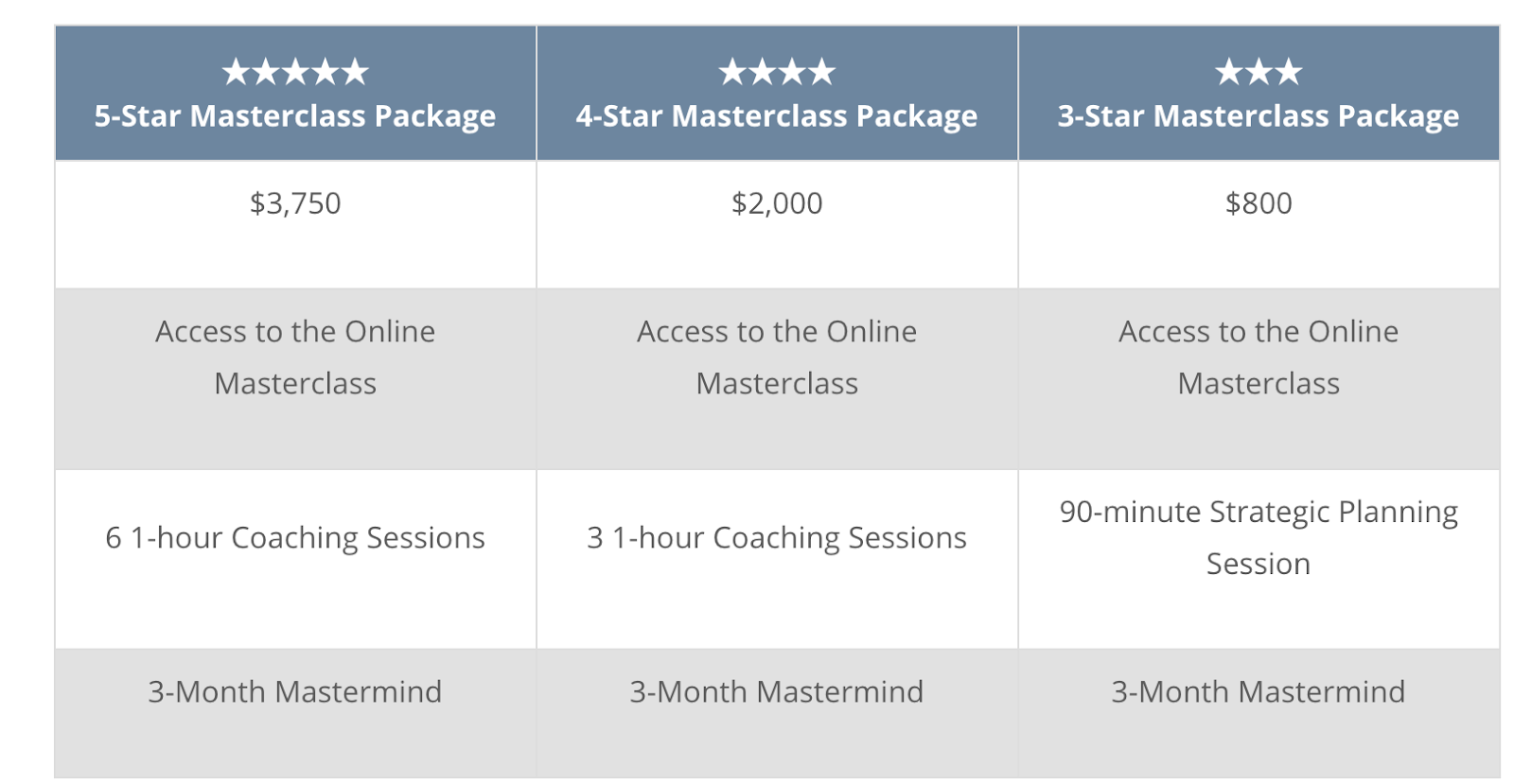This screenshot has height=784, width=1514.
Task: Select the 5-Star Masterclass Package heading
Action: point(295,116)
